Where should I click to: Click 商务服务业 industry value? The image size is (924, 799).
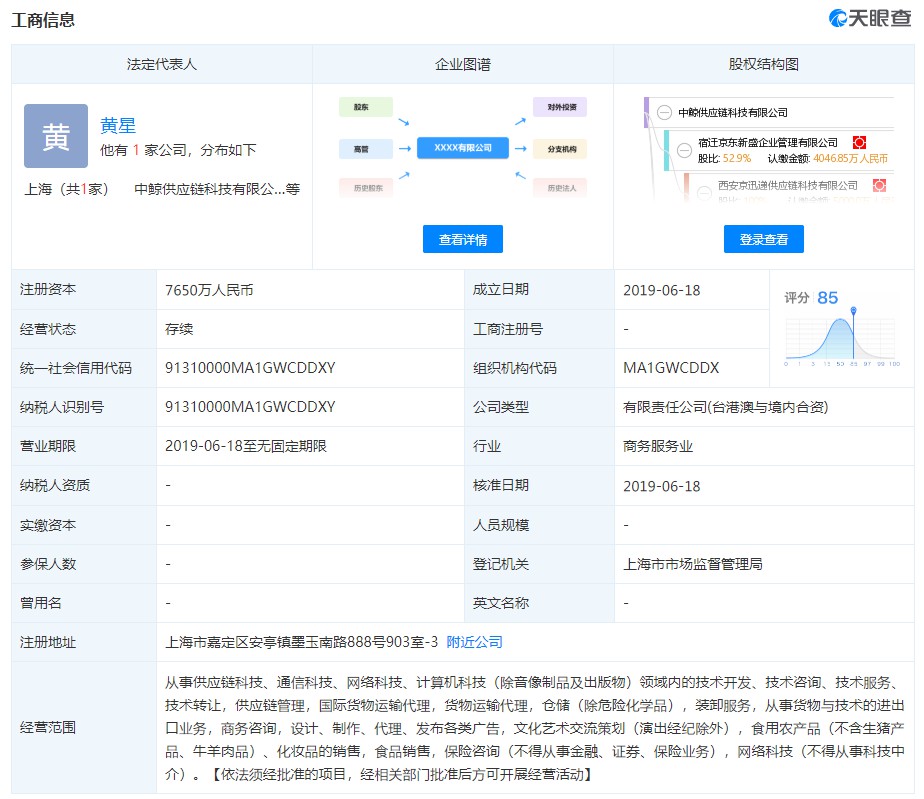(658, 446)
